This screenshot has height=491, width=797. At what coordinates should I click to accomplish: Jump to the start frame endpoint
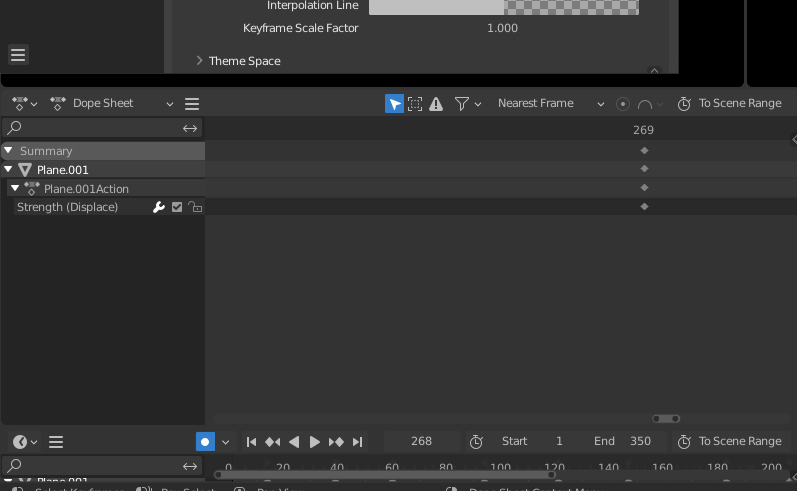coord(251,442)
